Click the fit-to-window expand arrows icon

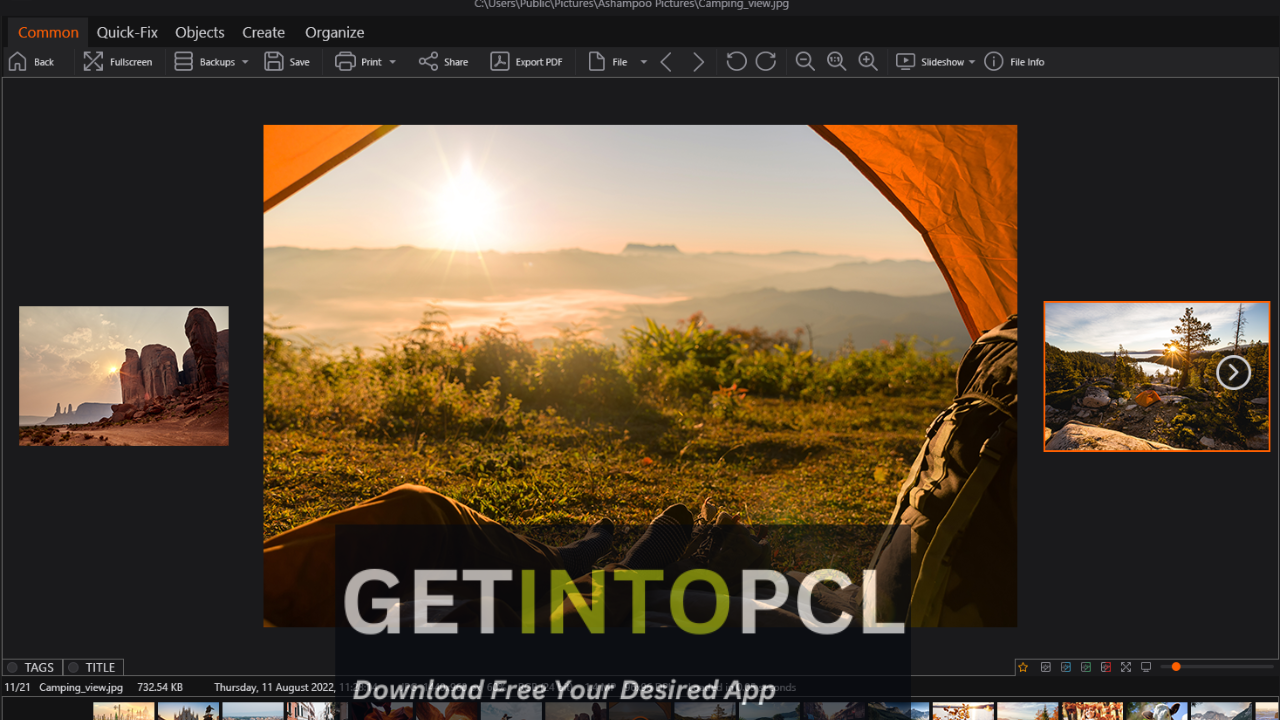click(1126, 667)
